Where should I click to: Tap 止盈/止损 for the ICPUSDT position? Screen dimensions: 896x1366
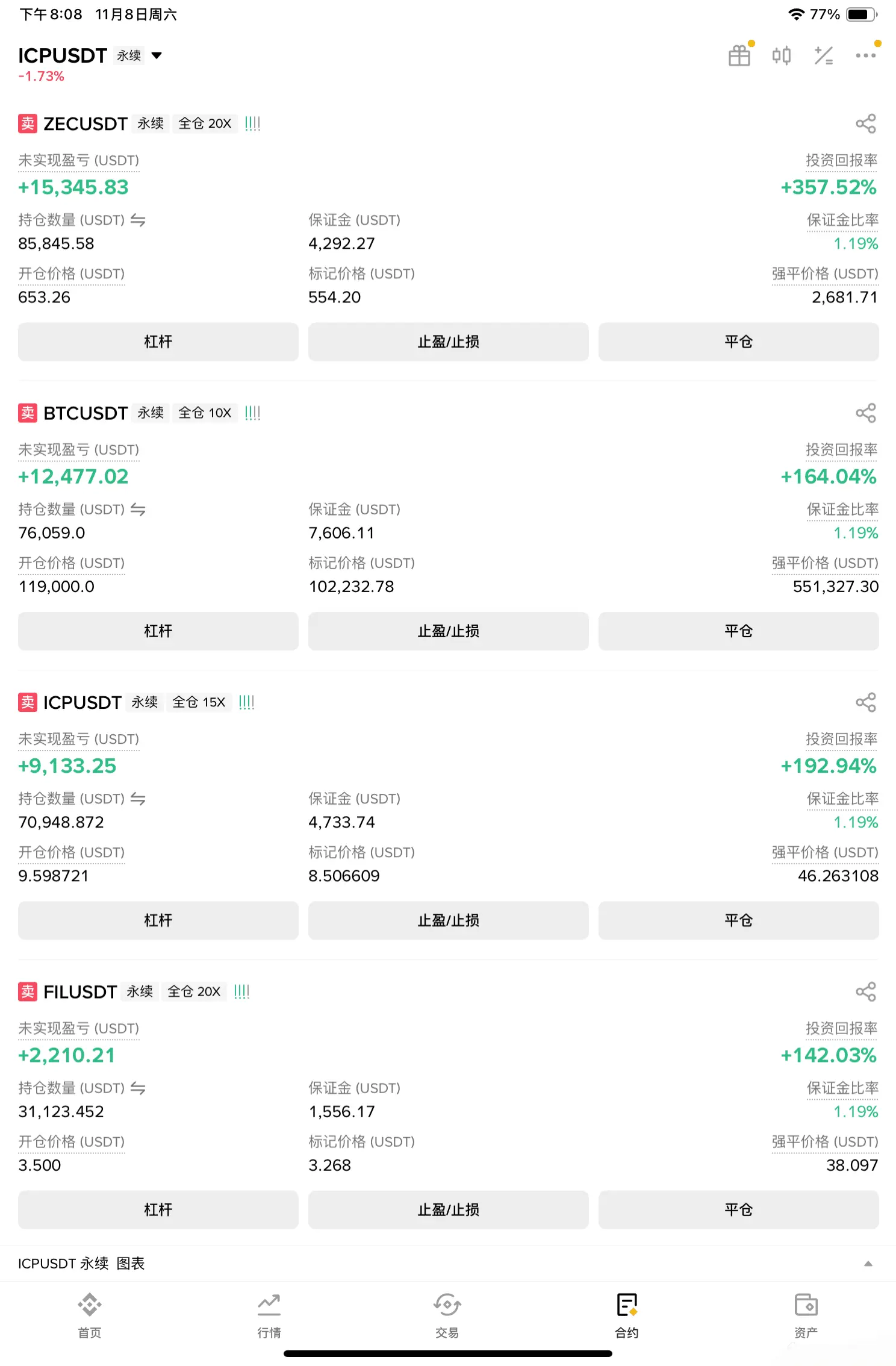click(x=448, y=920)
